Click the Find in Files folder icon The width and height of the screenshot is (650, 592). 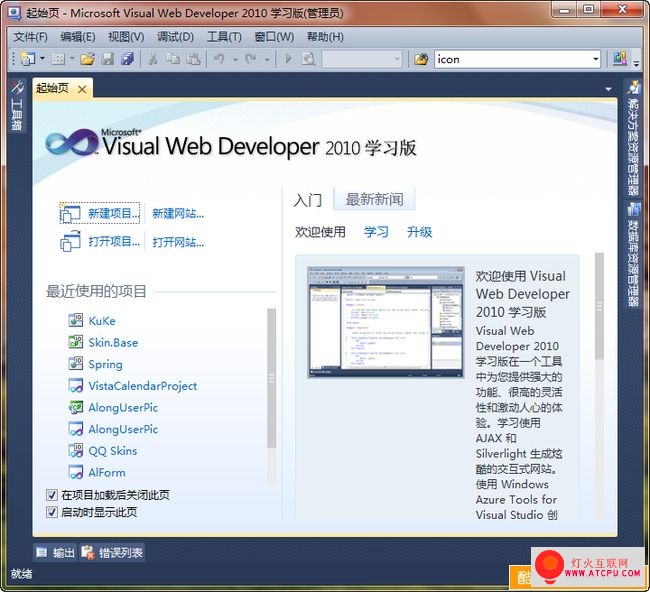[x=421, y=59]
